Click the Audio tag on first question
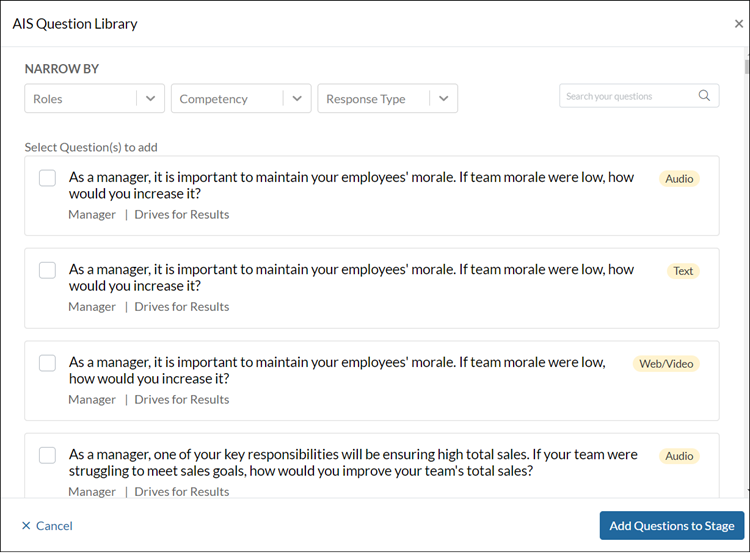The height and width of the screenshot is (560, 750). pos(679,179)
